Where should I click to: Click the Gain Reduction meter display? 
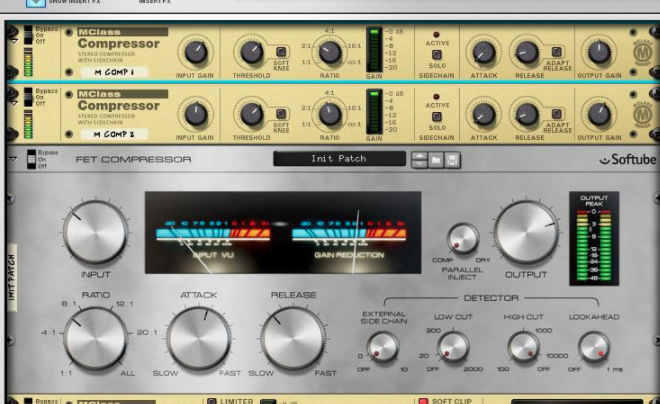pyautogui.click(x=349, y=238)
